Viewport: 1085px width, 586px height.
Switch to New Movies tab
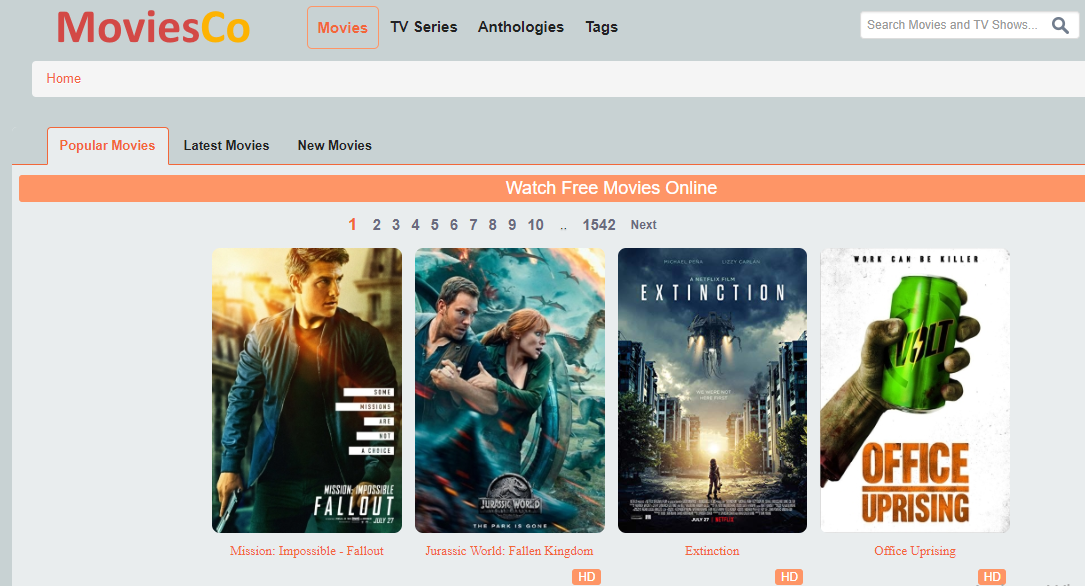(334, 146)
